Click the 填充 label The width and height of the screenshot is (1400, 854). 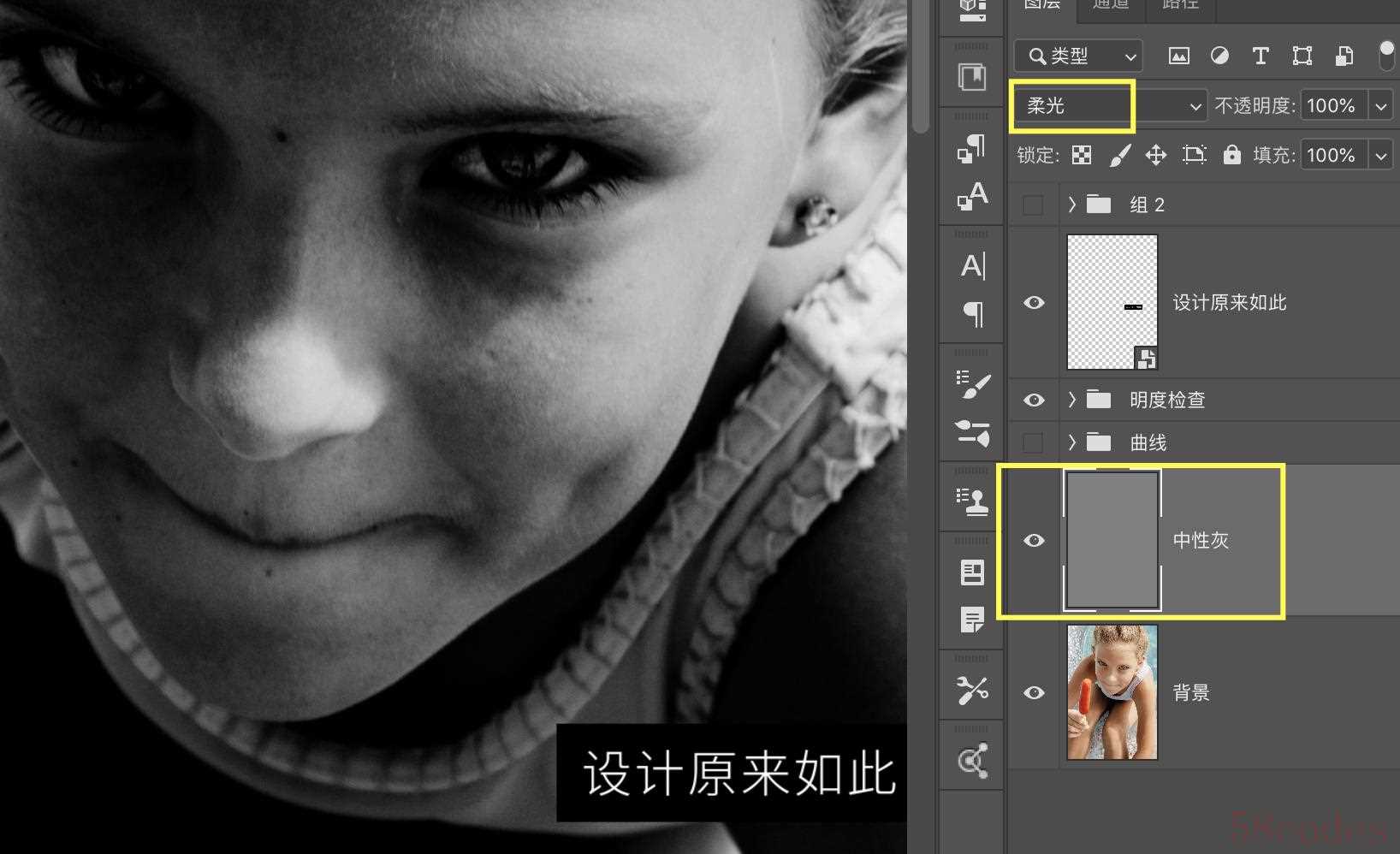pyautogui.click(x=1273, y=155)
